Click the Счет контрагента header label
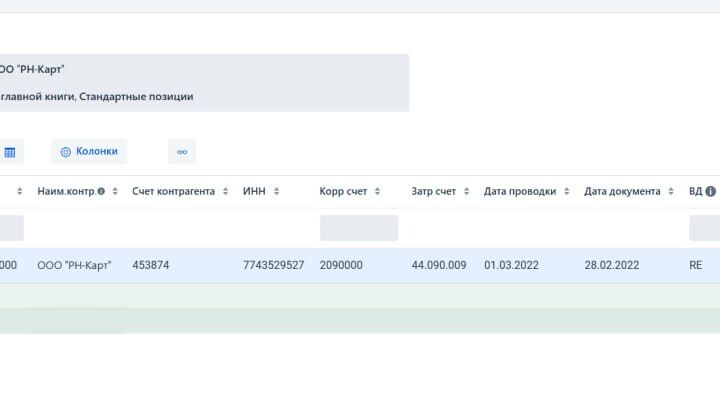Screen dimensions: 720x399 click(x=174, y=191)
